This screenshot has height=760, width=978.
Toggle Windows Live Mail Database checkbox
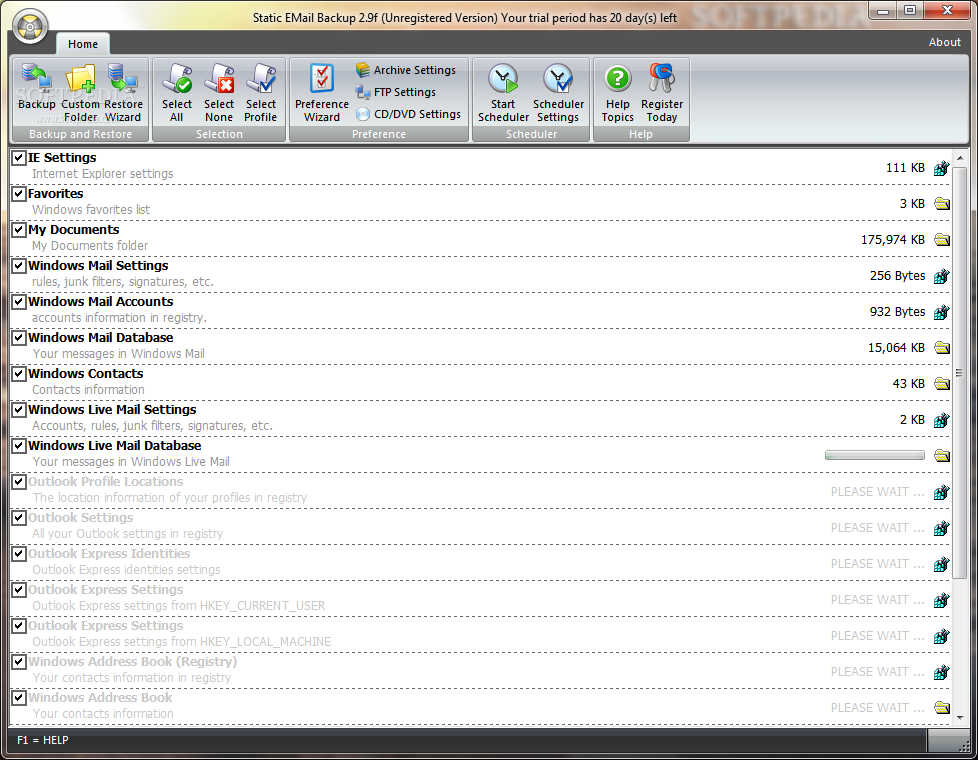[x=19, y=446]
